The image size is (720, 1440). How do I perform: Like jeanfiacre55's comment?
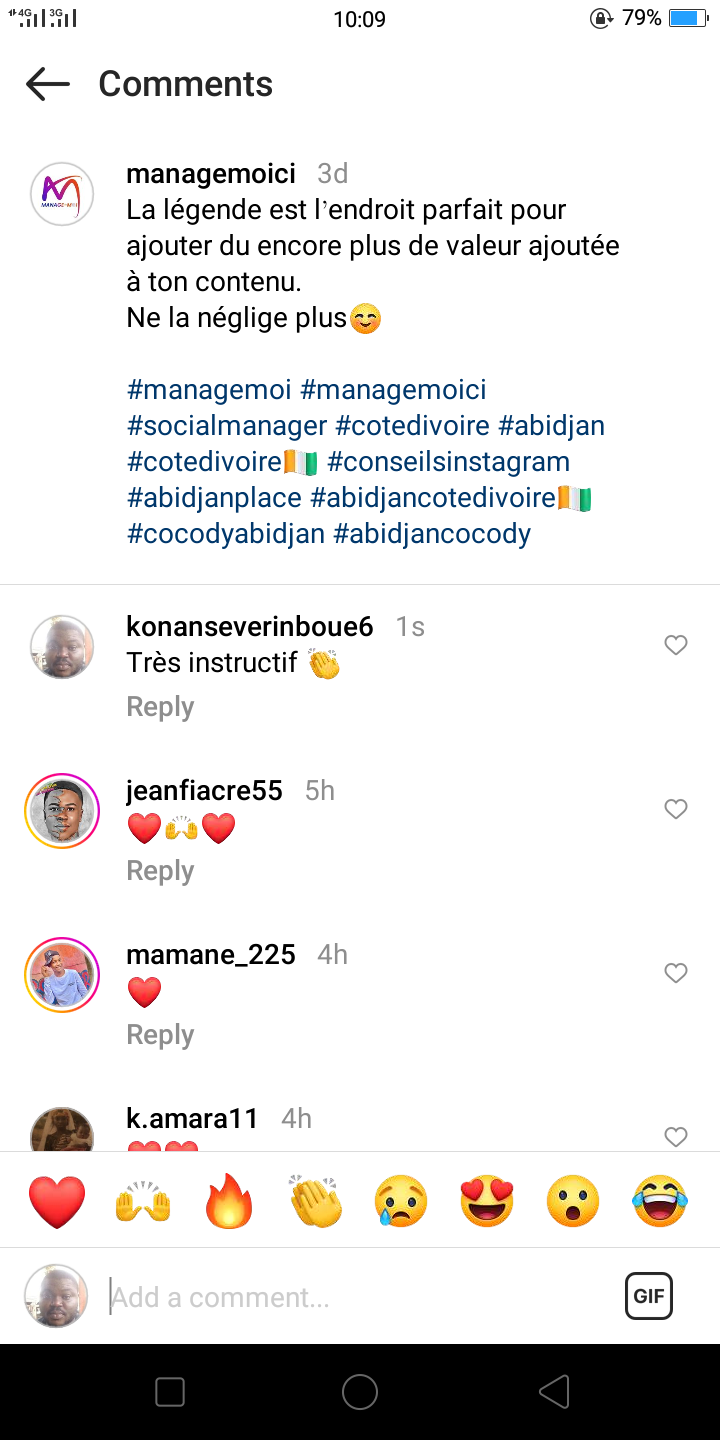point(676,809)
